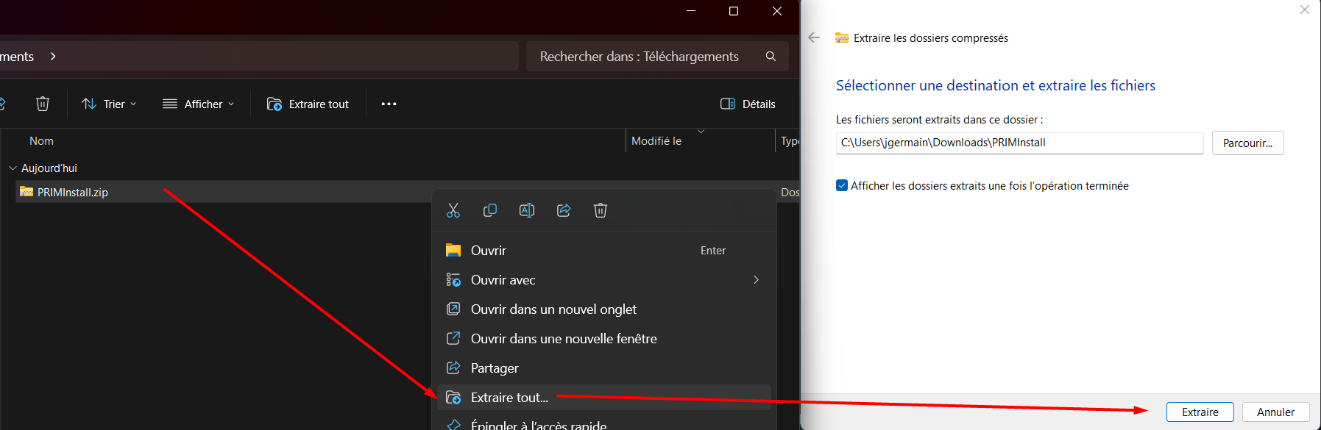The height and width of the screenshot is (430, 1321).
Task: Click the Parcourir... button
Action: tap(1247, 143)
